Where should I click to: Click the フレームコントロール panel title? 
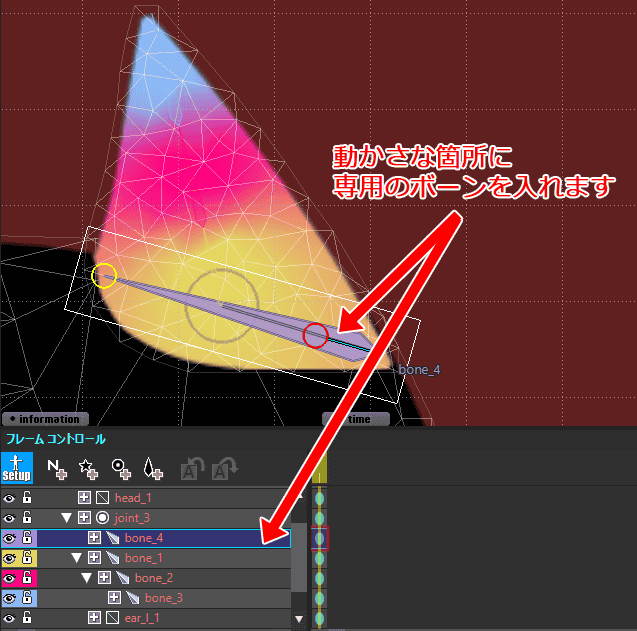56,439
